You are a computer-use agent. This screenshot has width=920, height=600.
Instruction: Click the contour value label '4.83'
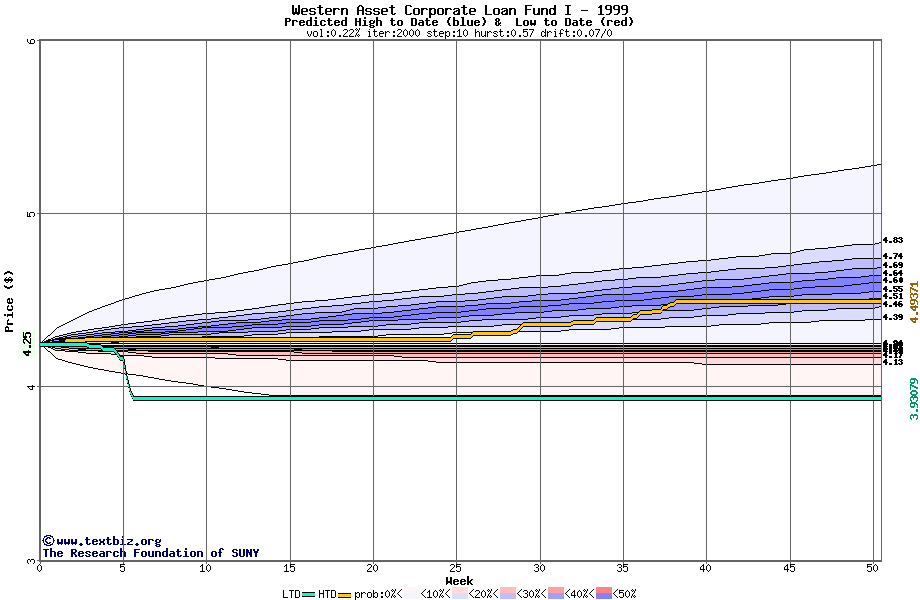coord(893,240)
